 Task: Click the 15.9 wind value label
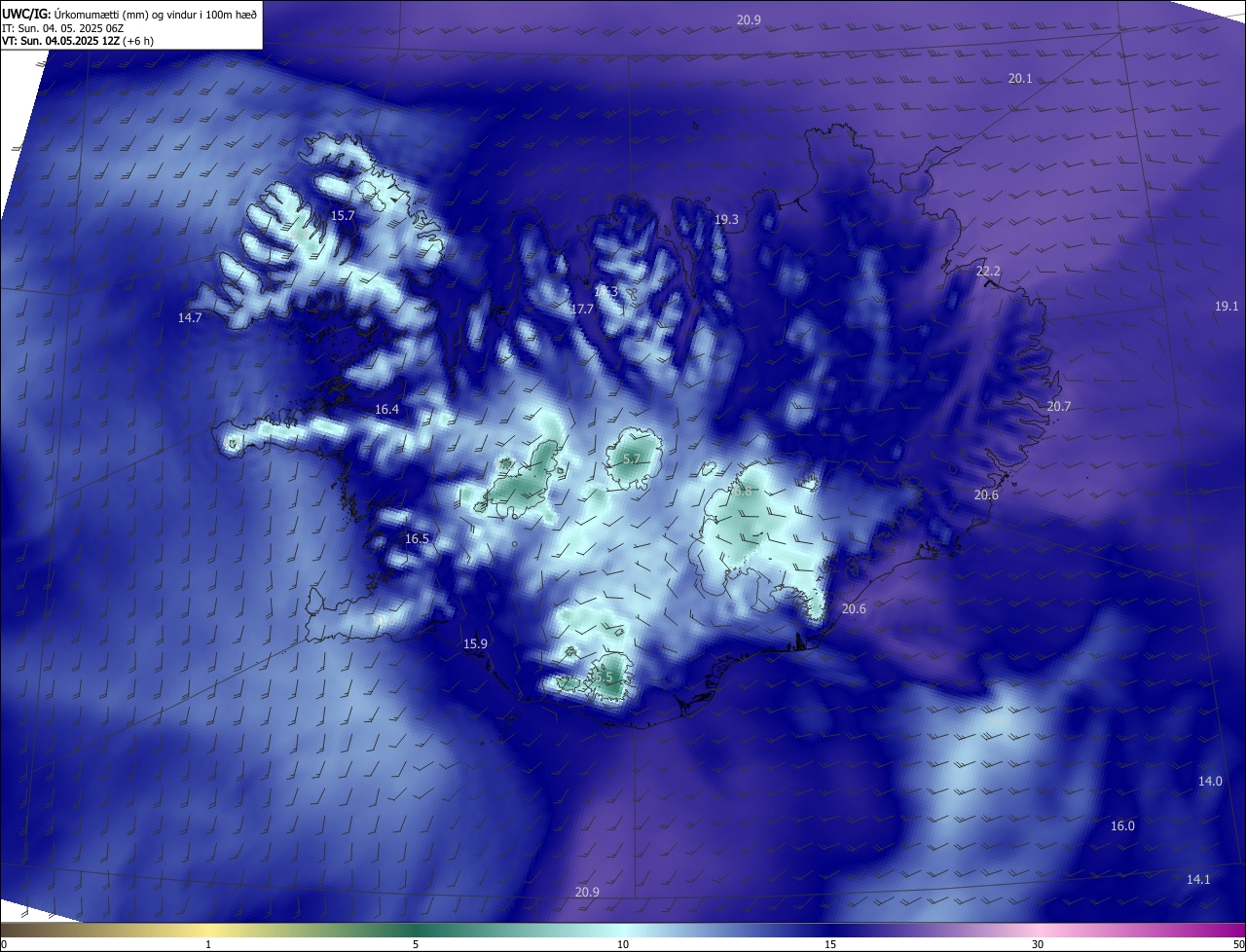(x=475, y=644)
